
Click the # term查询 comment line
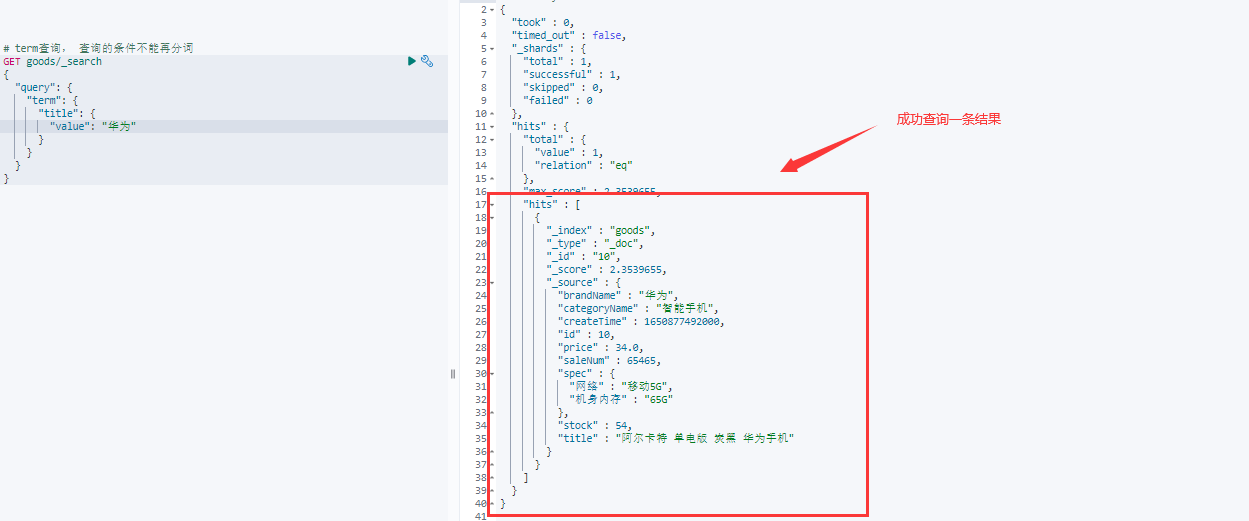tap(98, 48)
